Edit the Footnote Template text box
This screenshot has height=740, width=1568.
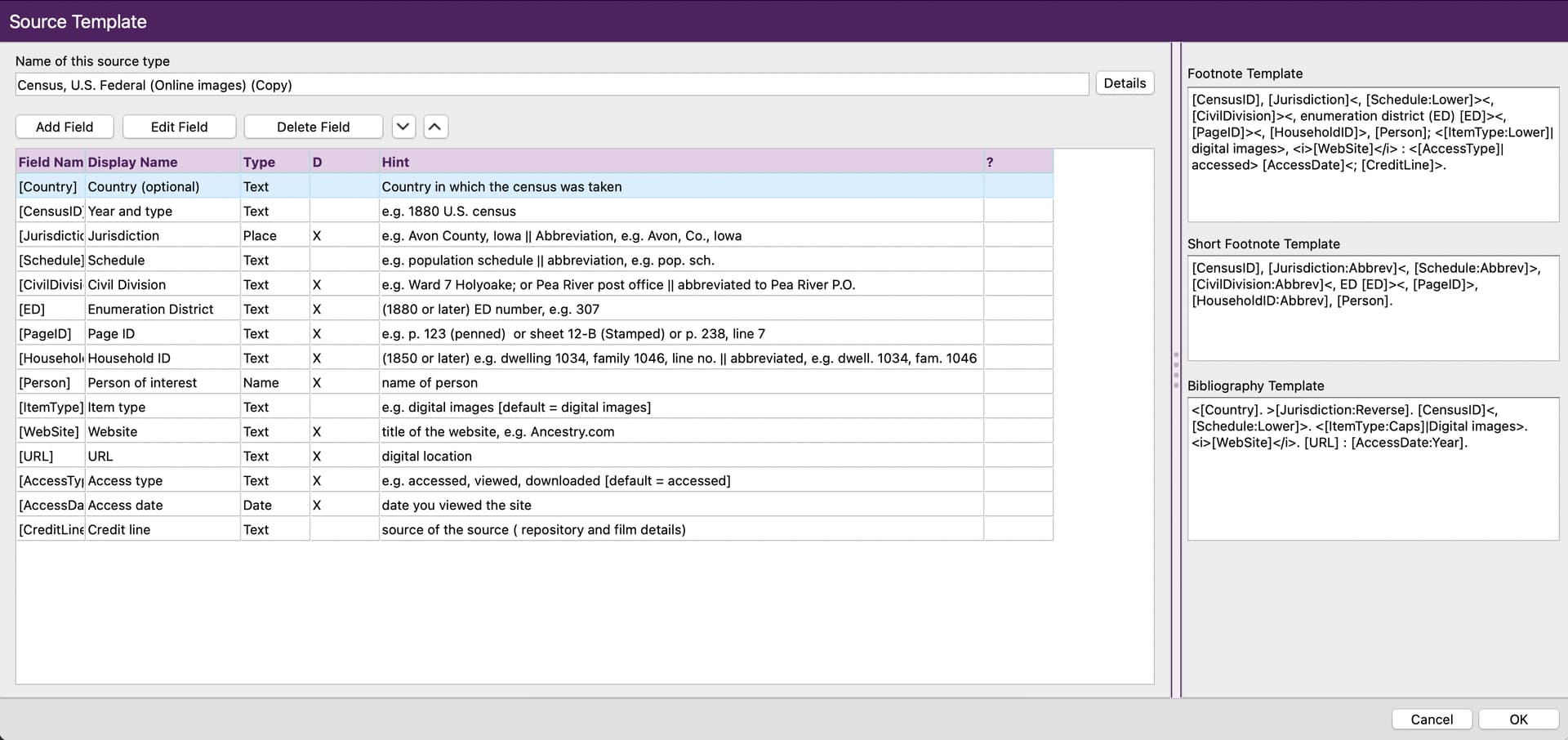pyautogui.click(x=1373, y=154)
